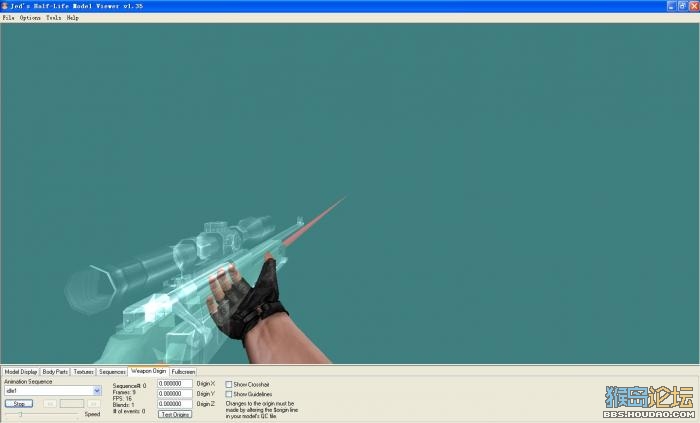Close the Model Viewer window
700x423 pixels.
(694, 6)
